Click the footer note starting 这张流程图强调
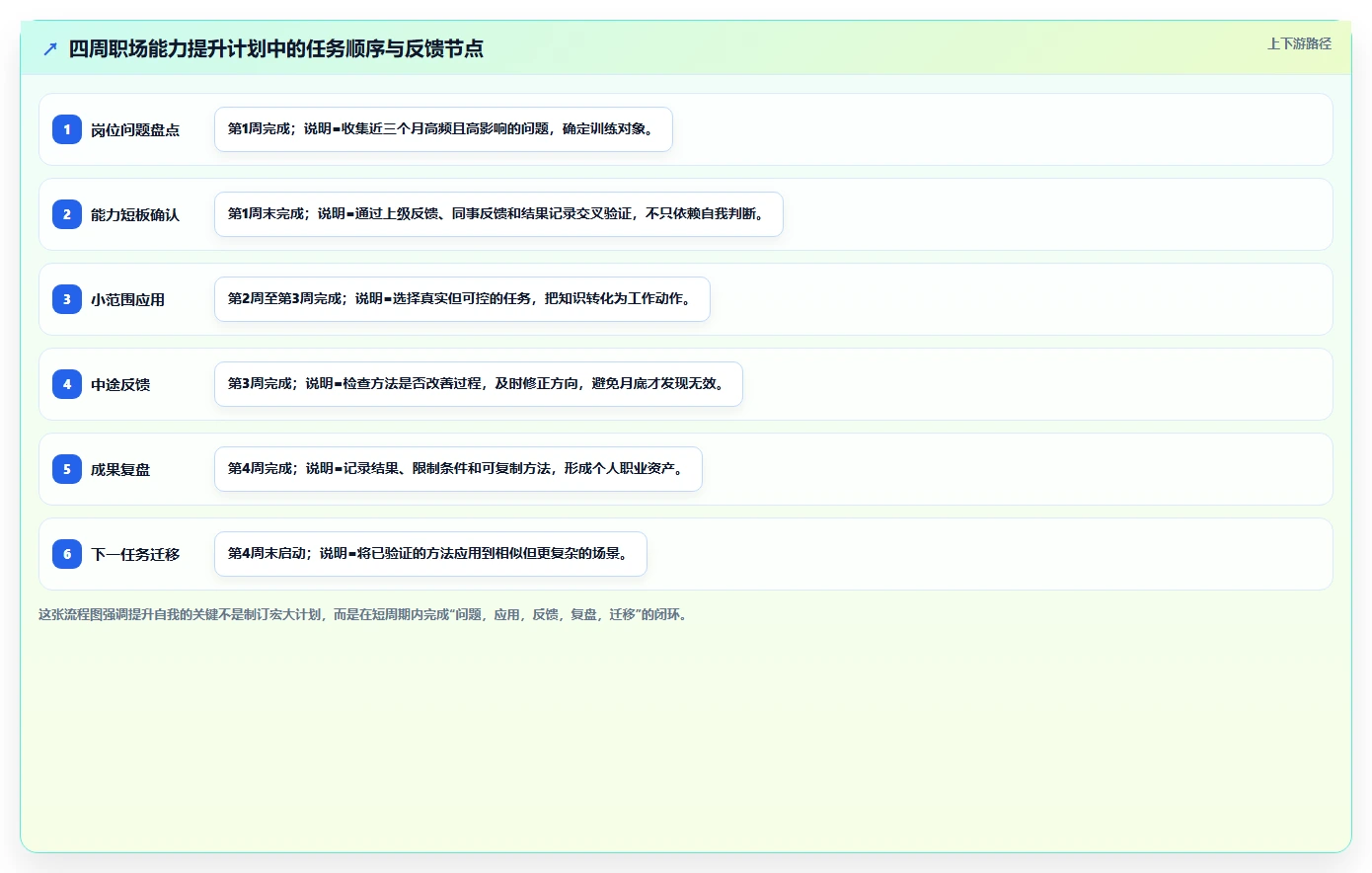 click(365, 614)
